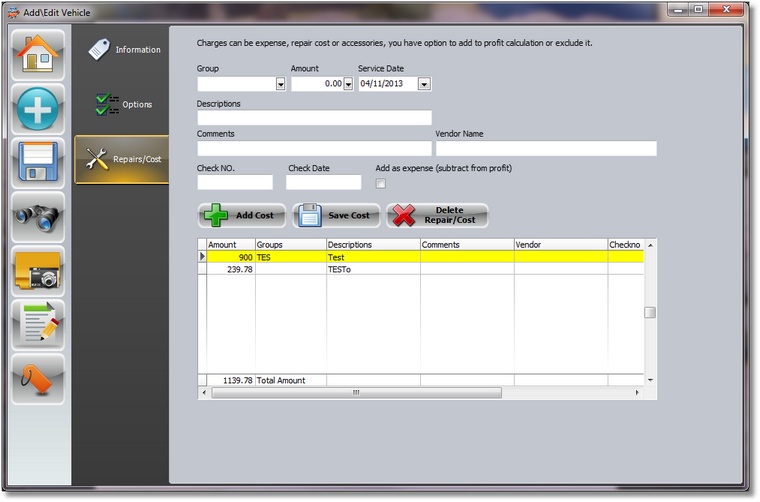
Task: Switch to the Options tab
Action: pyautogui.click(x=123, y=104)
